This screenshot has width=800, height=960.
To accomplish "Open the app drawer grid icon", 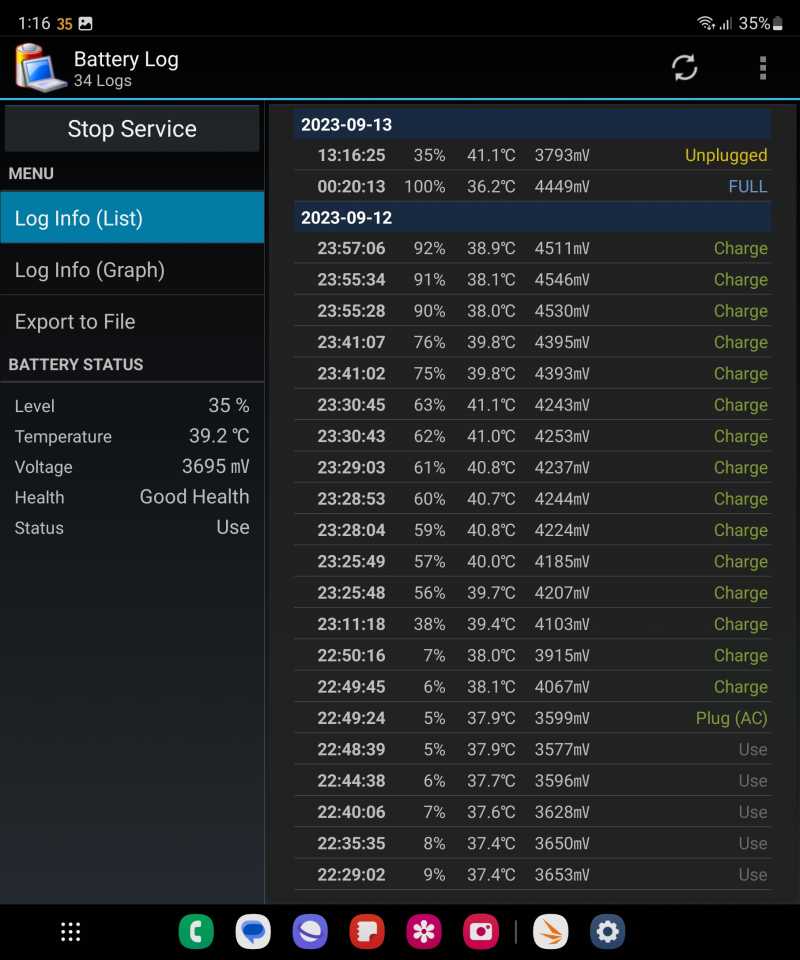I will tap(70, 931).
